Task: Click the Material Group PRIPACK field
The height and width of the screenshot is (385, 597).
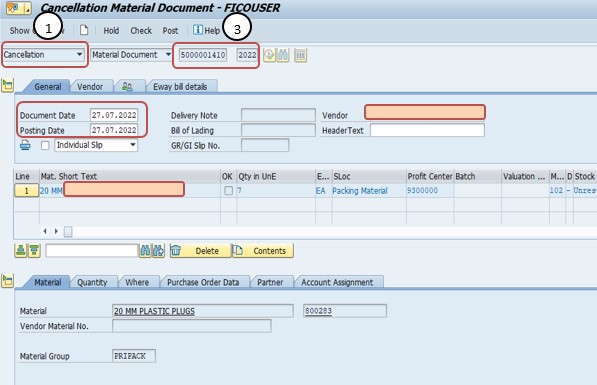Action: (x=134, y=356)
